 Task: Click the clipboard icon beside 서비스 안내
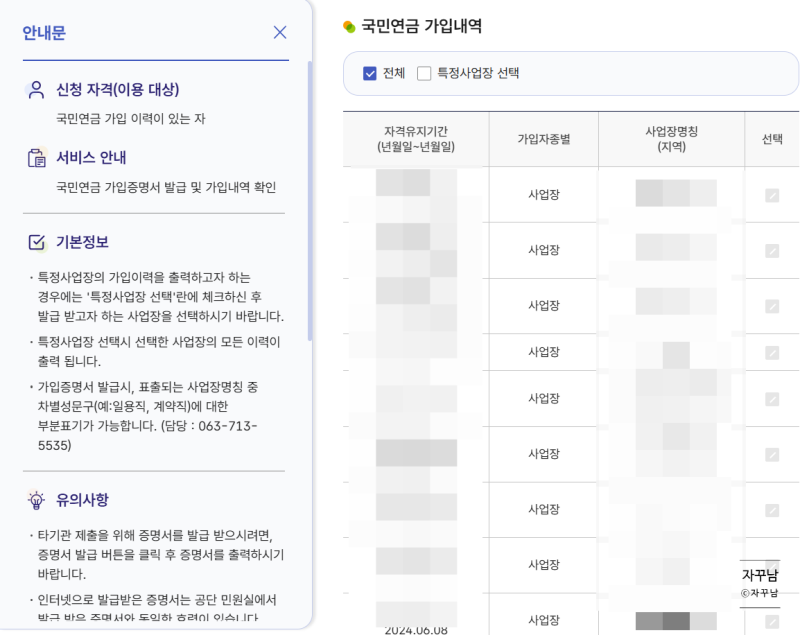37,158
